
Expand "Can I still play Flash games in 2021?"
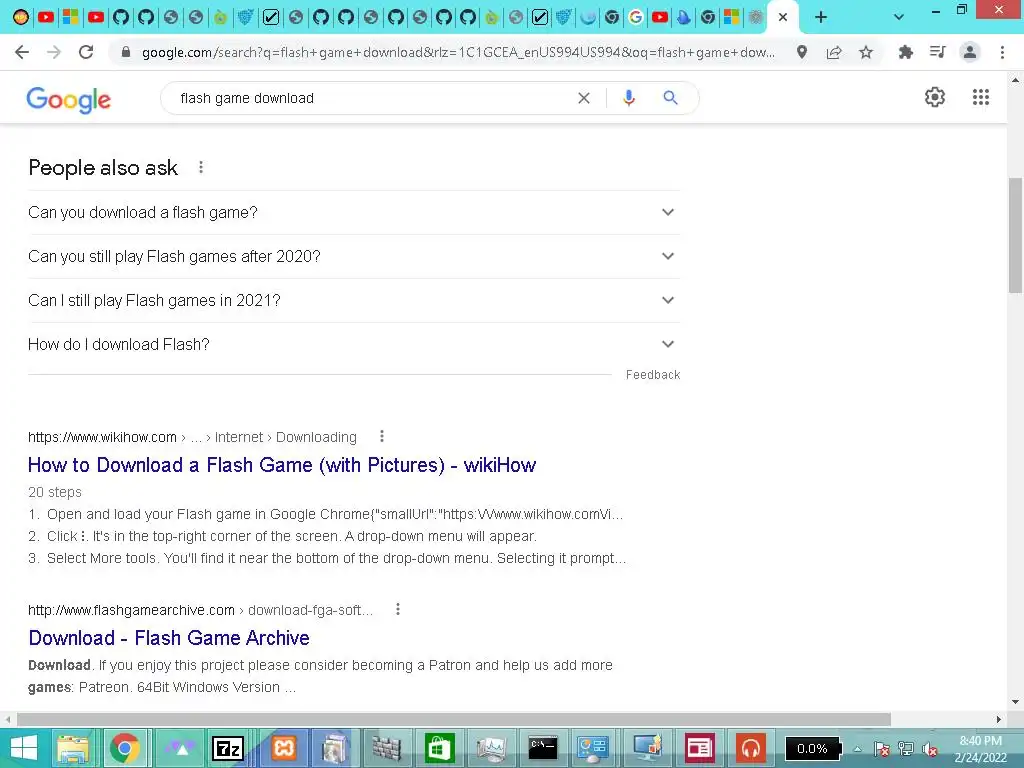tap(354, 300)
